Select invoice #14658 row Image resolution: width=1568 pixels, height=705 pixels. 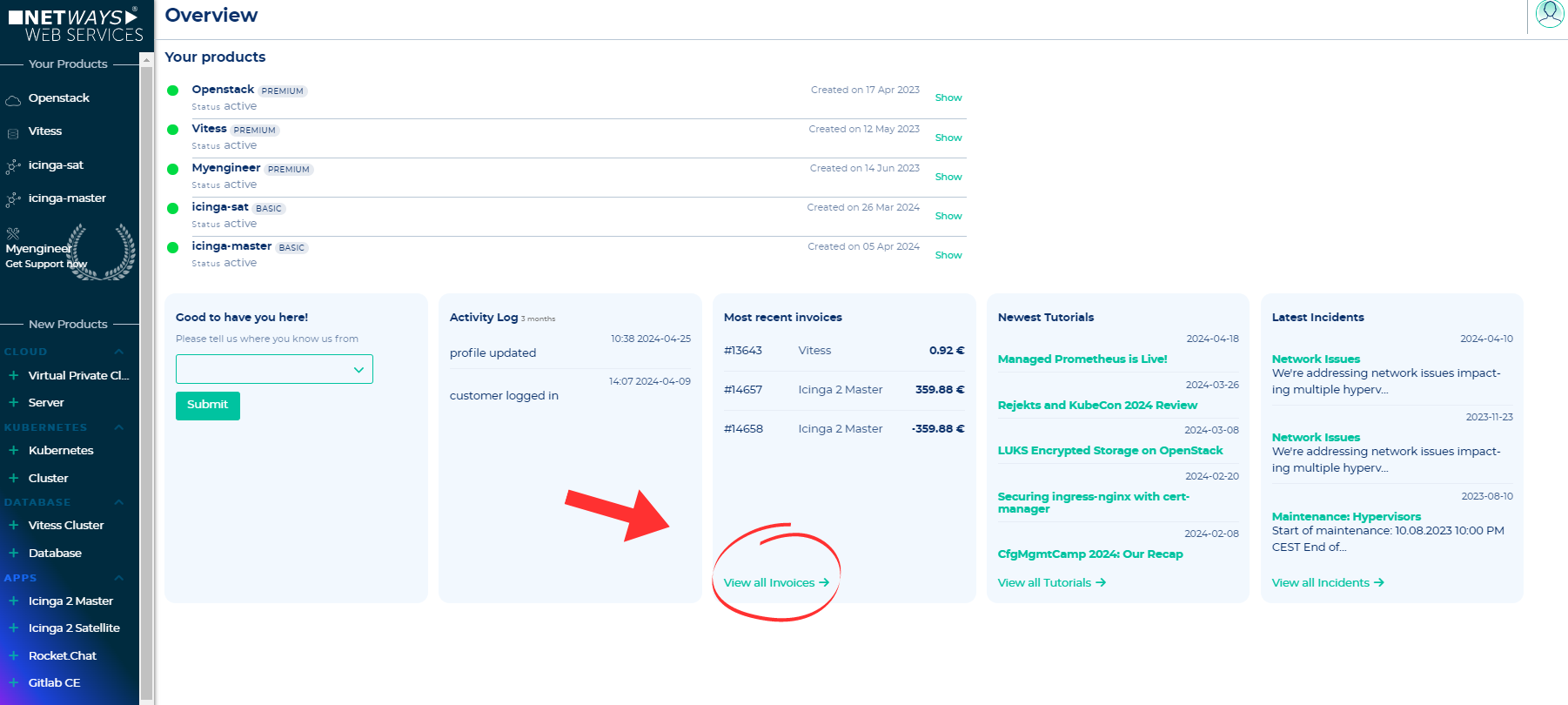pyautogui.click(x=844, y=428)
